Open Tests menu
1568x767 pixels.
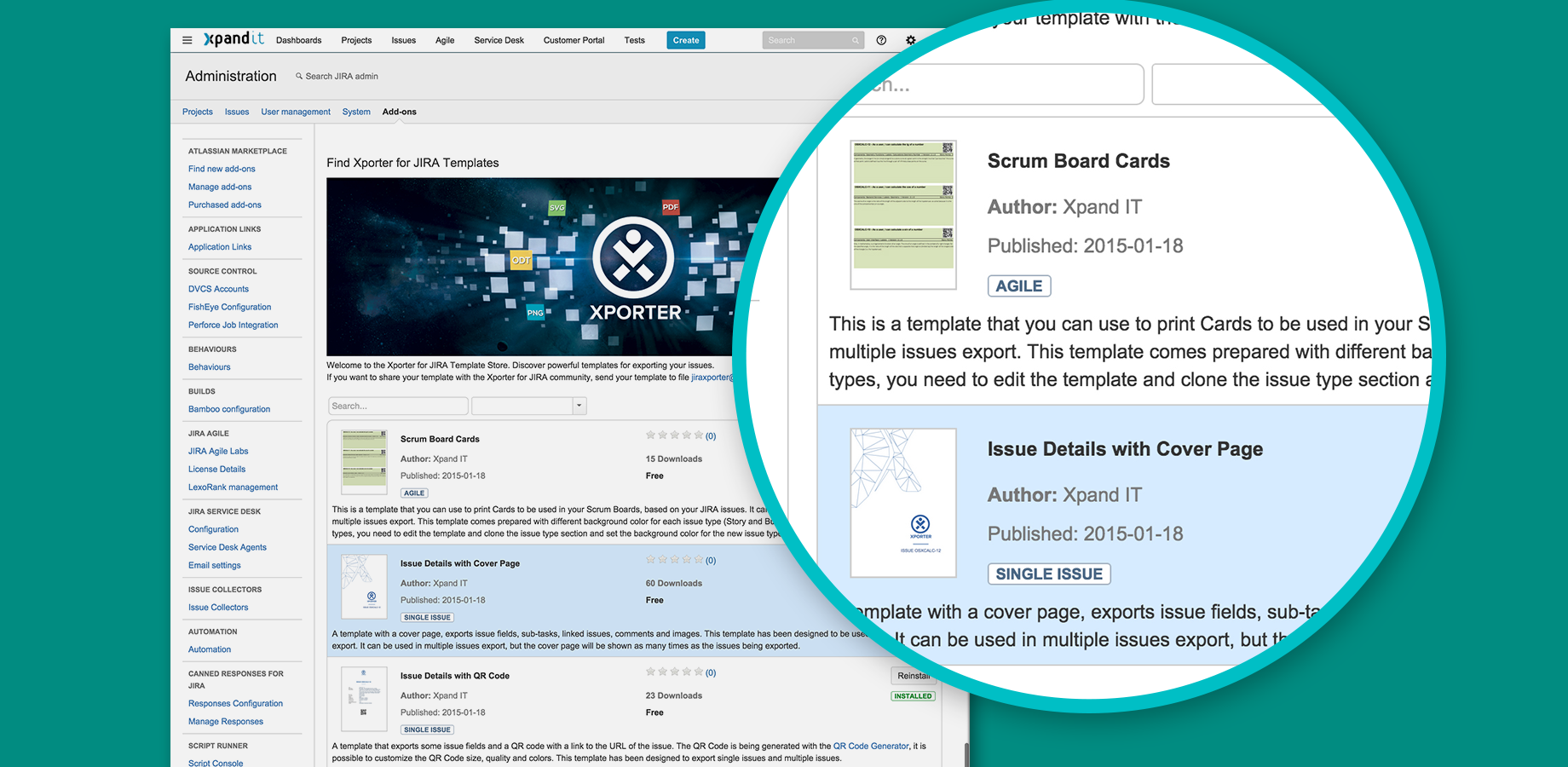click(634, 40)
